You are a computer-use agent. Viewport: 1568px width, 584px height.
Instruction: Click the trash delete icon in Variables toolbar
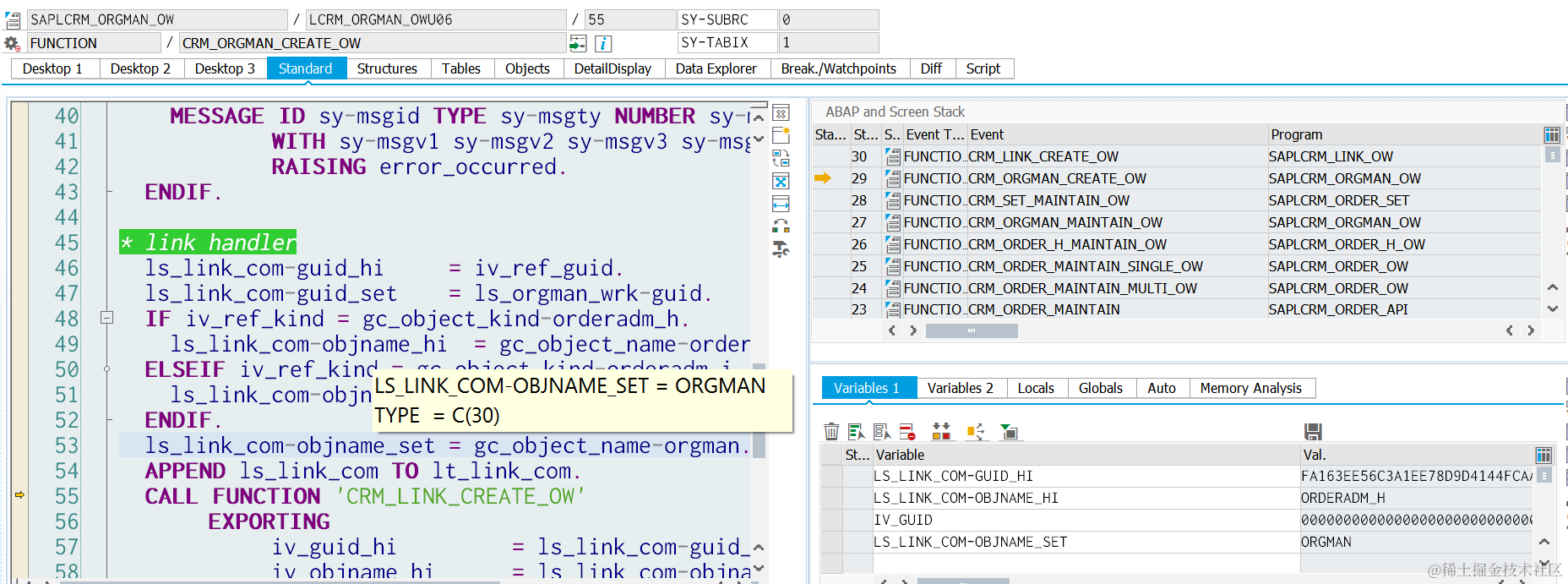[x=831, y=432]
